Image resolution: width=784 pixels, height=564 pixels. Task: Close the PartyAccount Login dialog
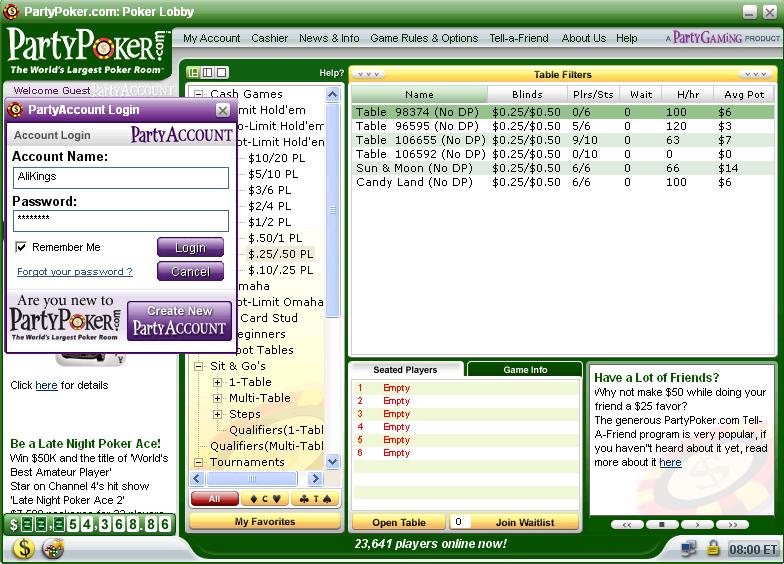[x=223, y=110]
